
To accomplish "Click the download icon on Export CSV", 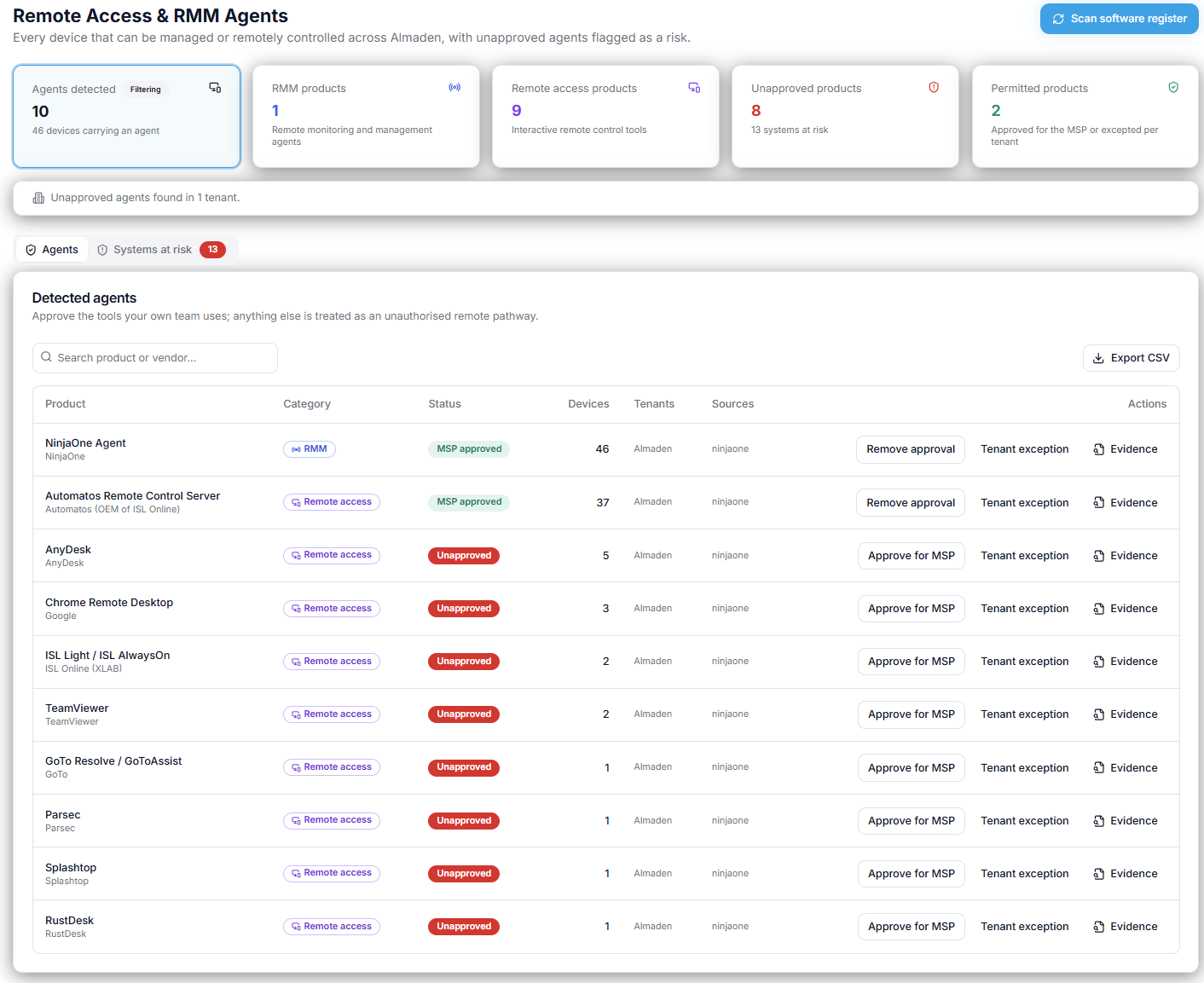I will [1098, 358].
